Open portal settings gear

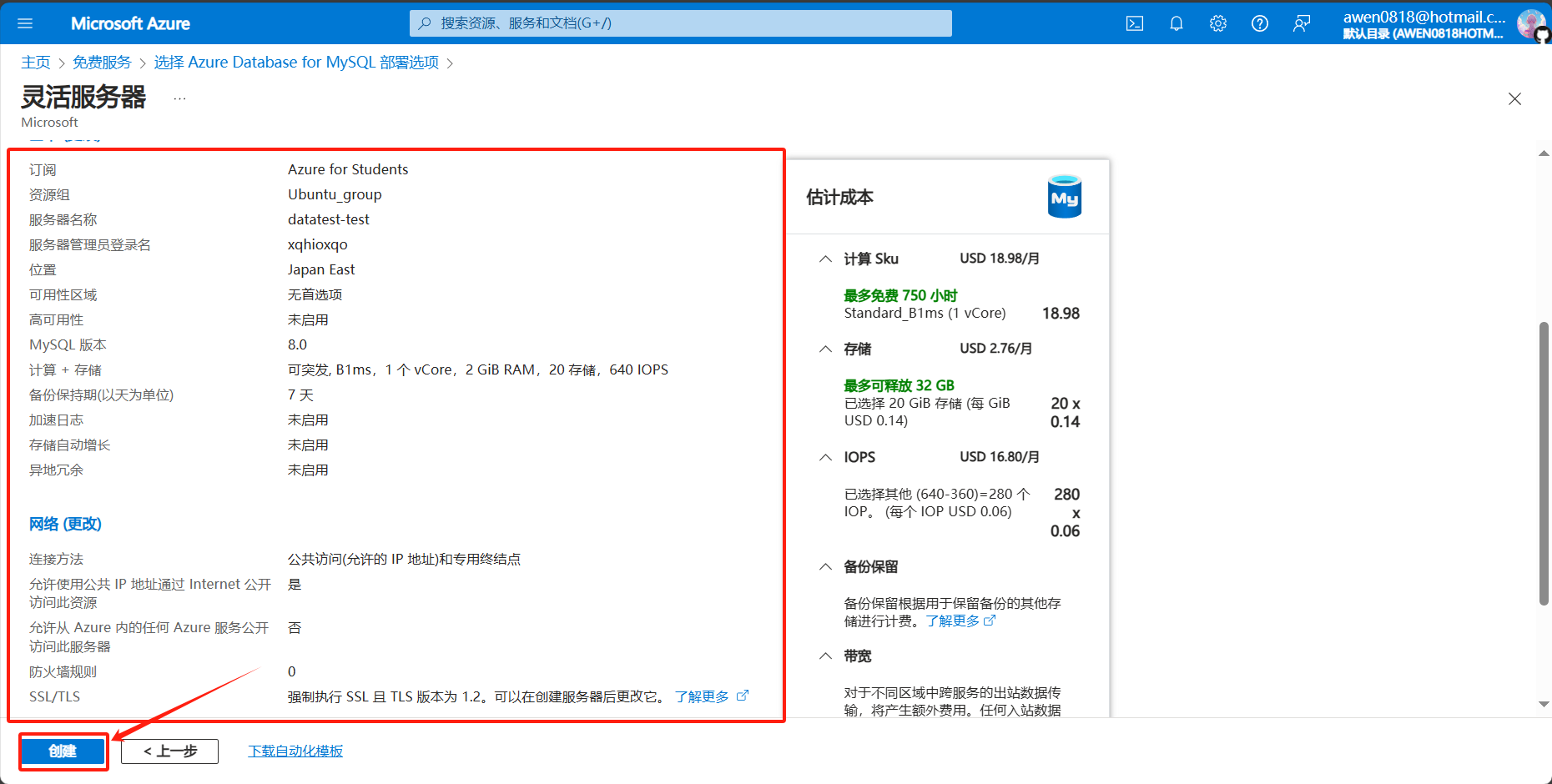(x=1218, y=23)
